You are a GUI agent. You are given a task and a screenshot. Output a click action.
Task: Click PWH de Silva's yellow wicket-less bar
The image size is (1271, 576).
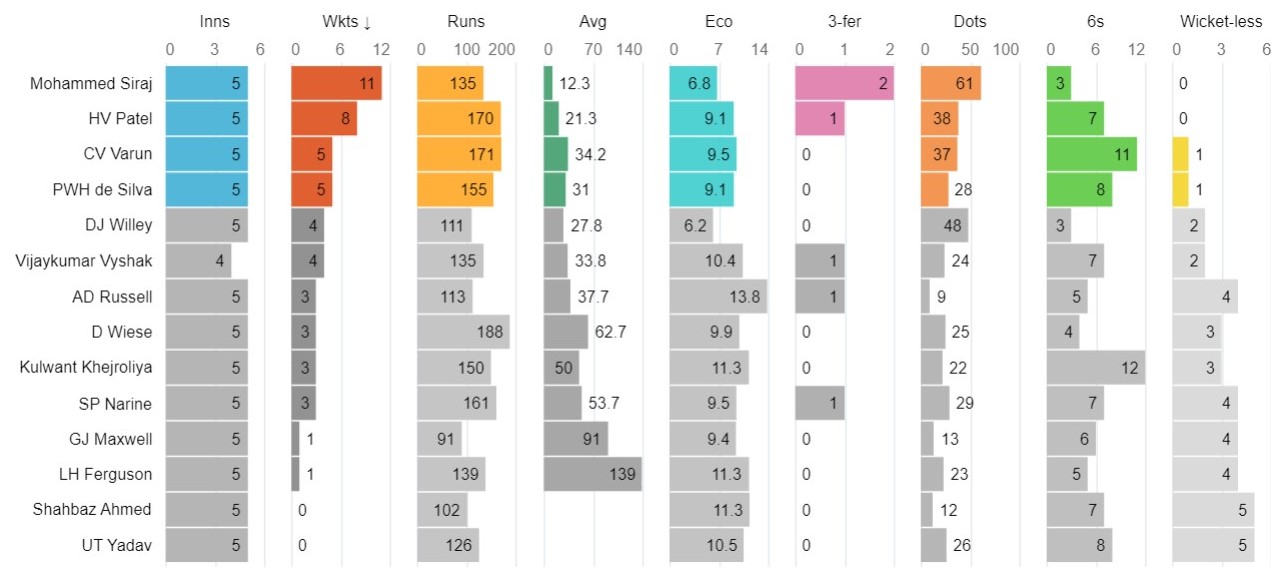(1180, 190)
